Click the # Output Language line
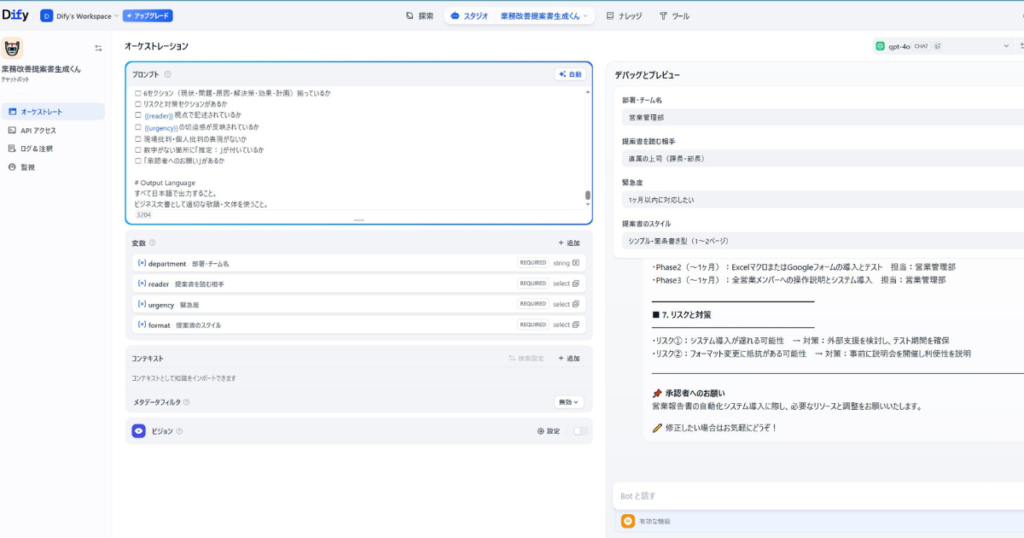This screenshot has width=1024, height=538. [165, 183]
